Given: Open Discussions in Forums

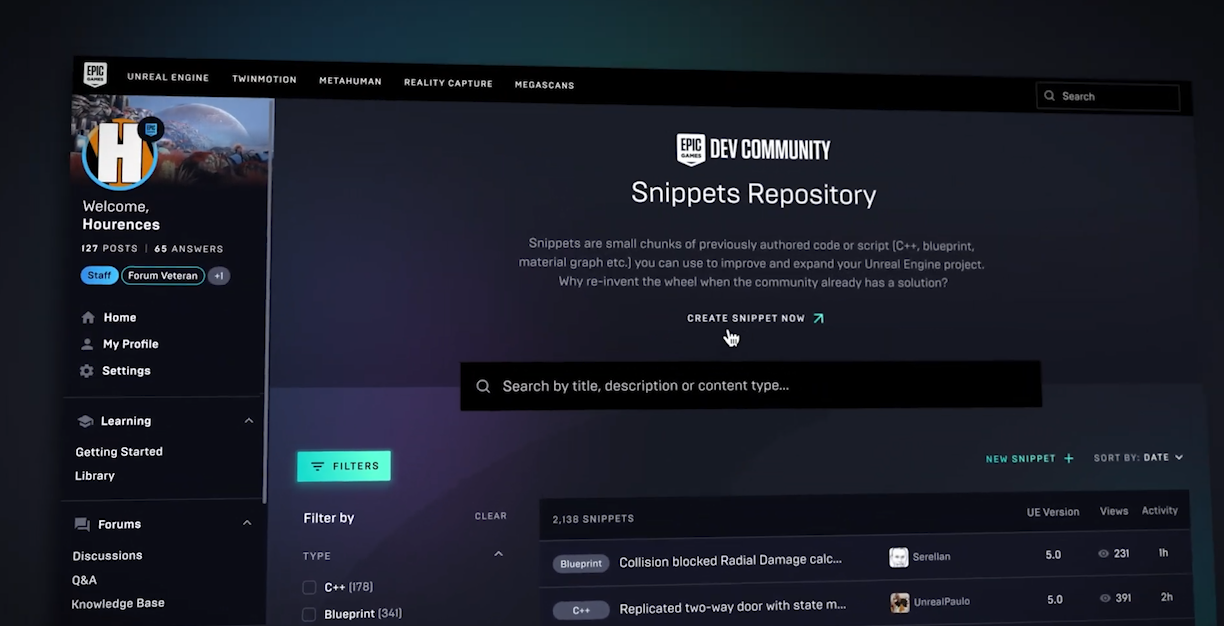Looking at the screenshot, I should (x=107, y=555).
